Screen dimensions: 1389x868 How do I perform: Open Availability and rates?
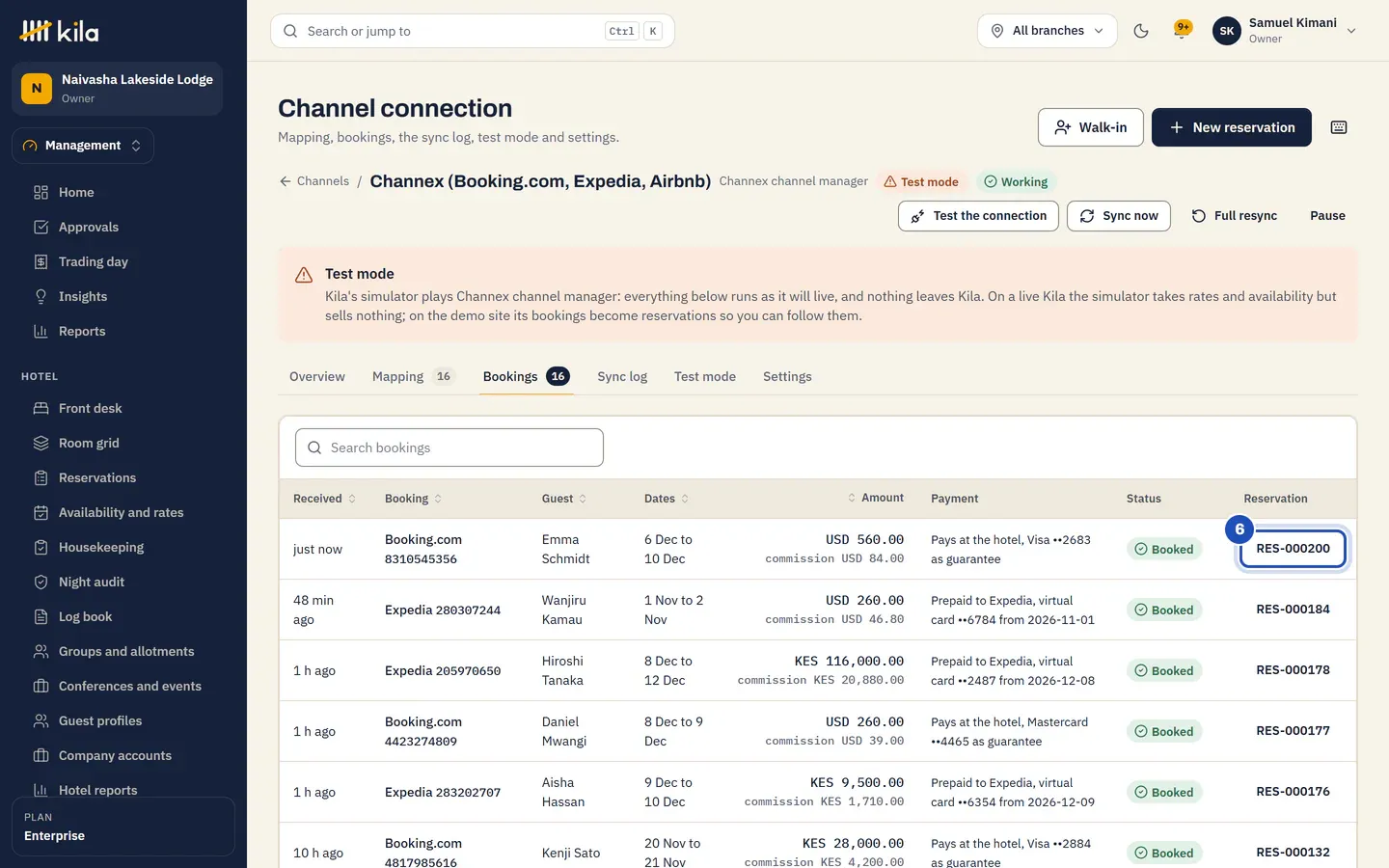[123, 512]
